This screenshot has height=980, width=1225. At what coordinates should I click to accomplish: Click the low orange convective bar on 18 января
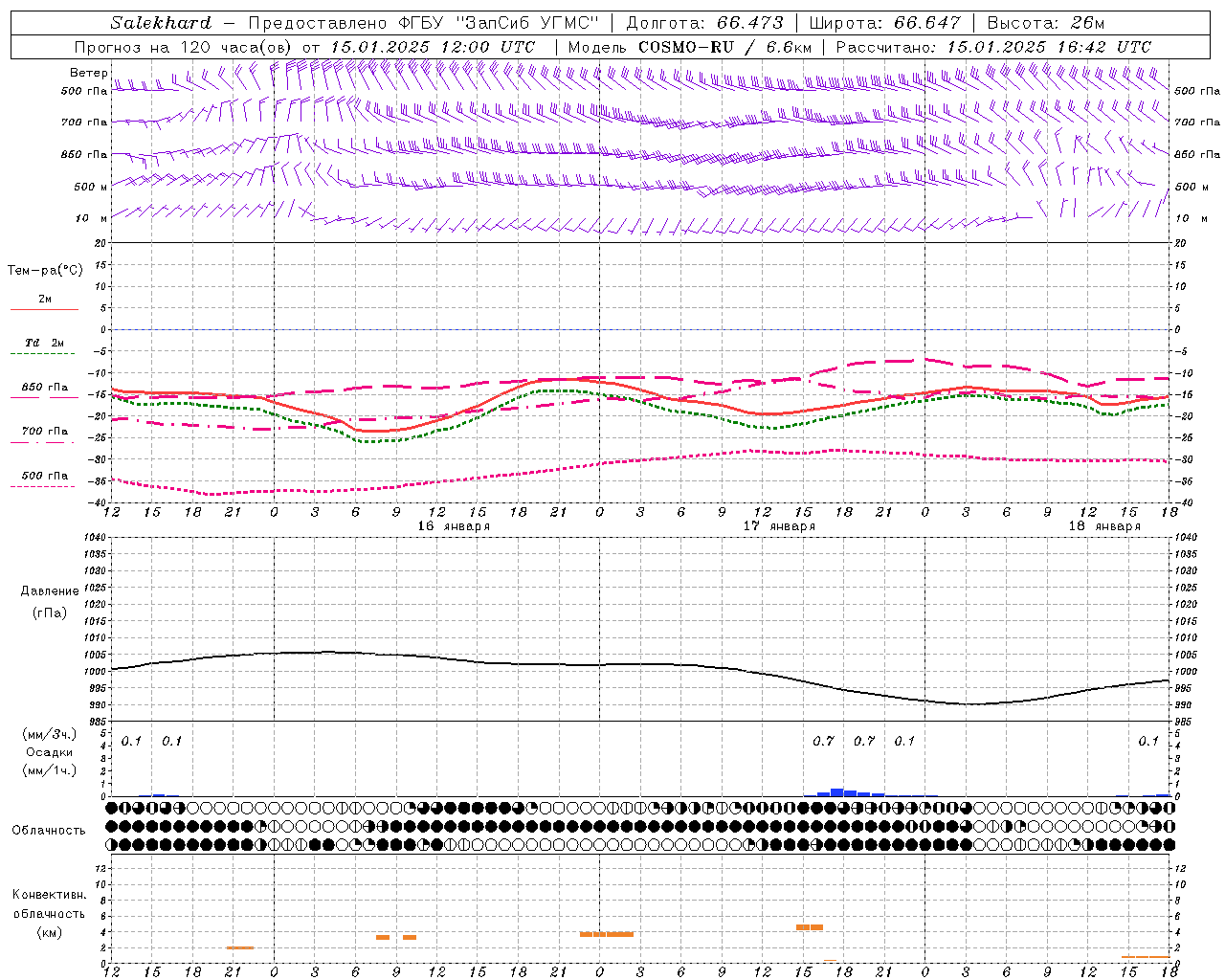[x=1146, y=956]
